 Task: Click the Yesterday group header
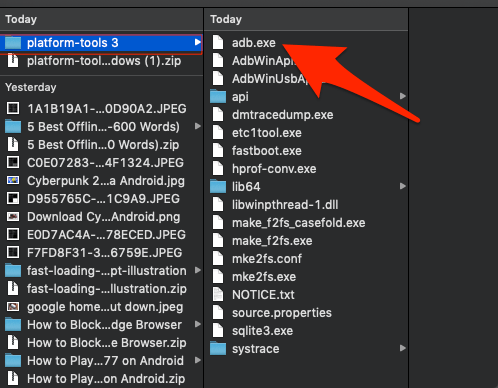coord(31,87)
